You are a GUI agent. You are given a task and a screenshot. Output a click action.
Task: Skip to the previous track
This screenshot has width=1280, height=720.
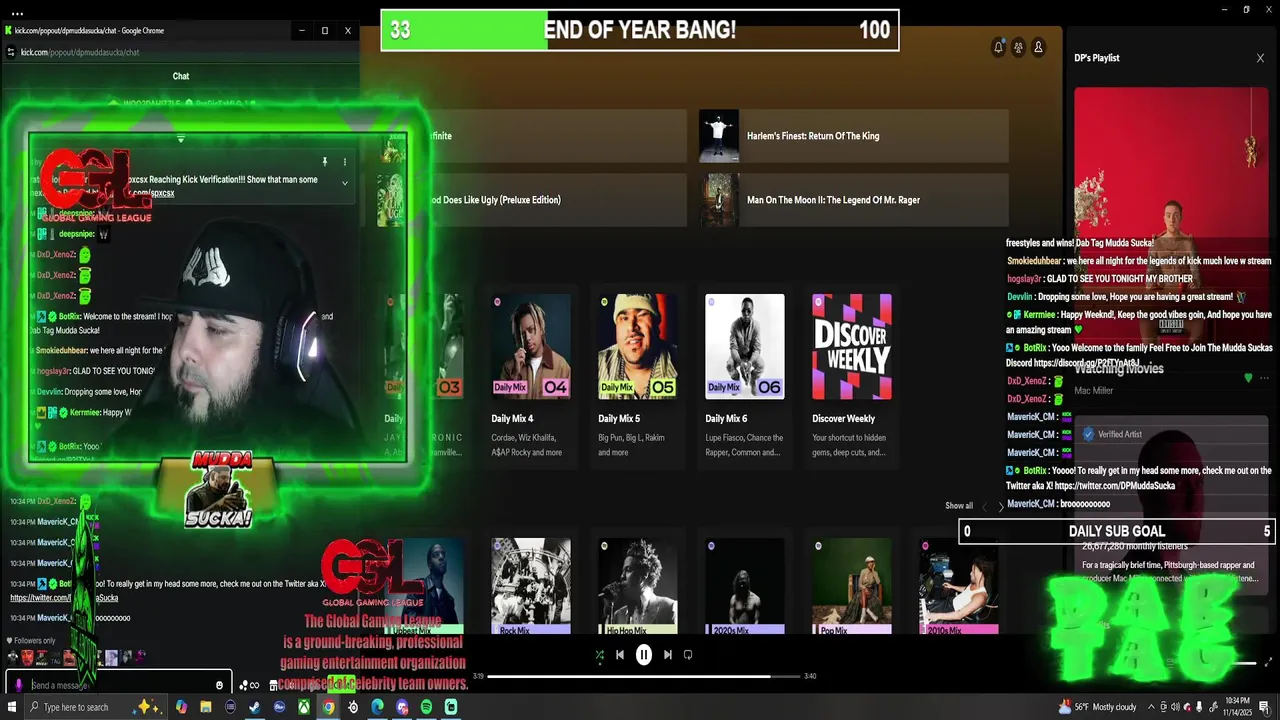tap(620, 655)
